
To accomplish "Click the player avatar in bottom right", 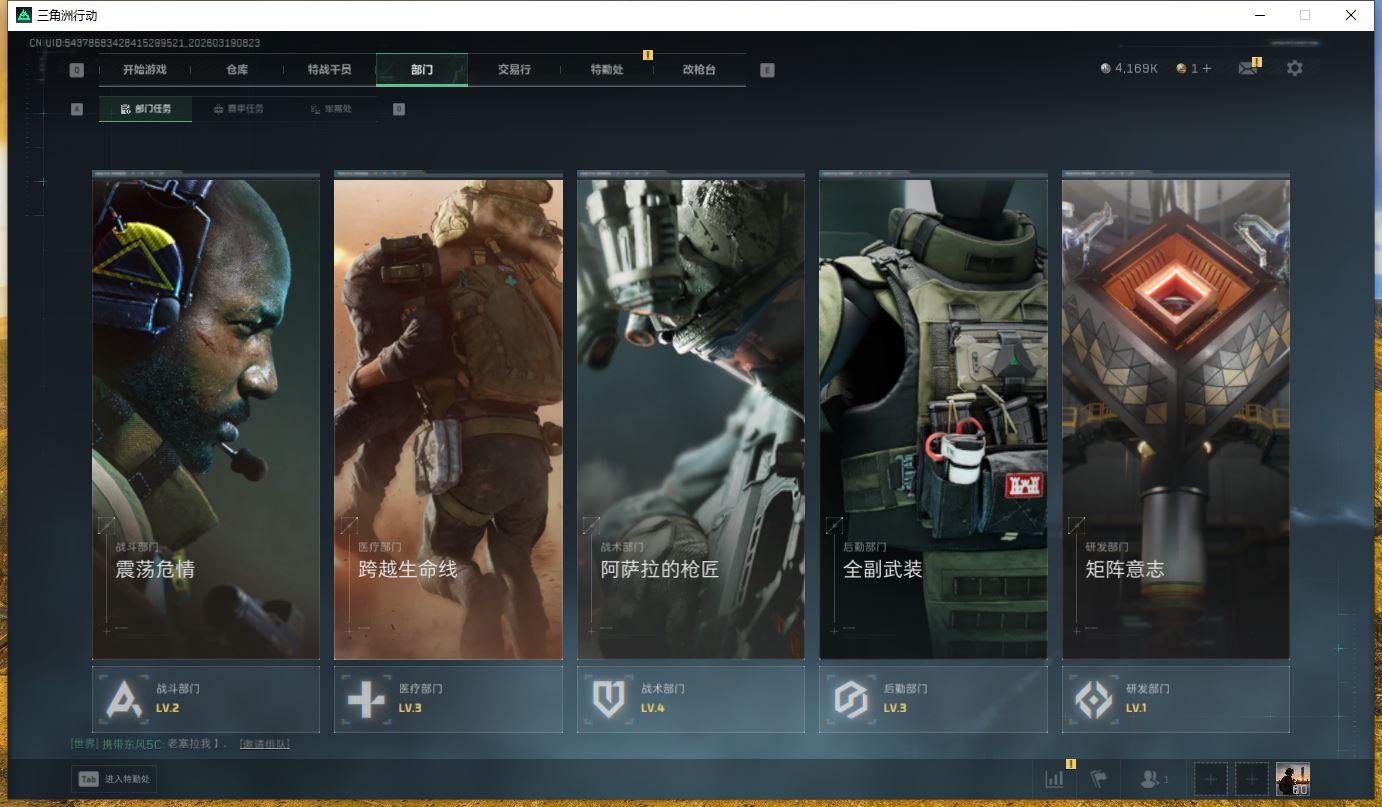I will pyautogui.click(x=1292, y=779).
